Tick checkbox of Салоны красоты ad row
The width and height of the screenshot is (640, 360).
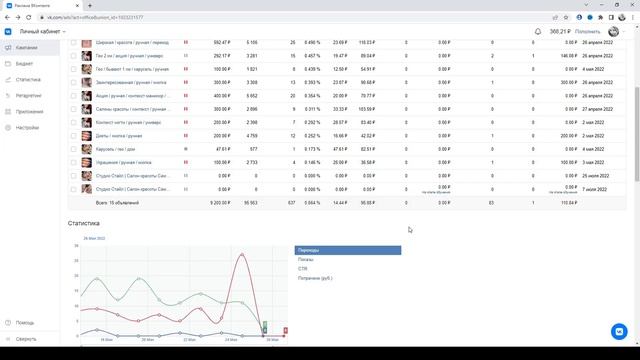click(73, 109)
